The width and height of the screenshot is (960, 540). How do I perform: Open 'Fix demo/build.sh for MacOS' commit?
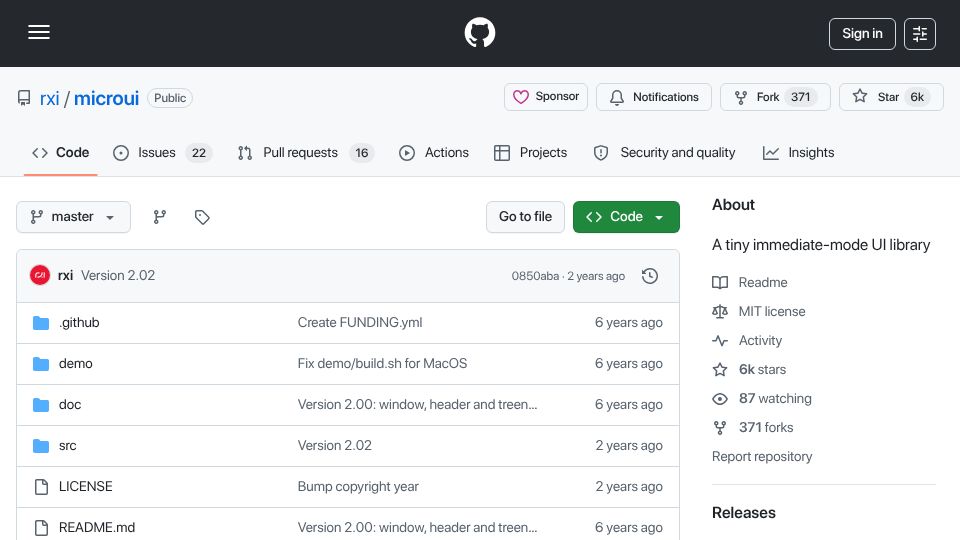pos(382,364)
